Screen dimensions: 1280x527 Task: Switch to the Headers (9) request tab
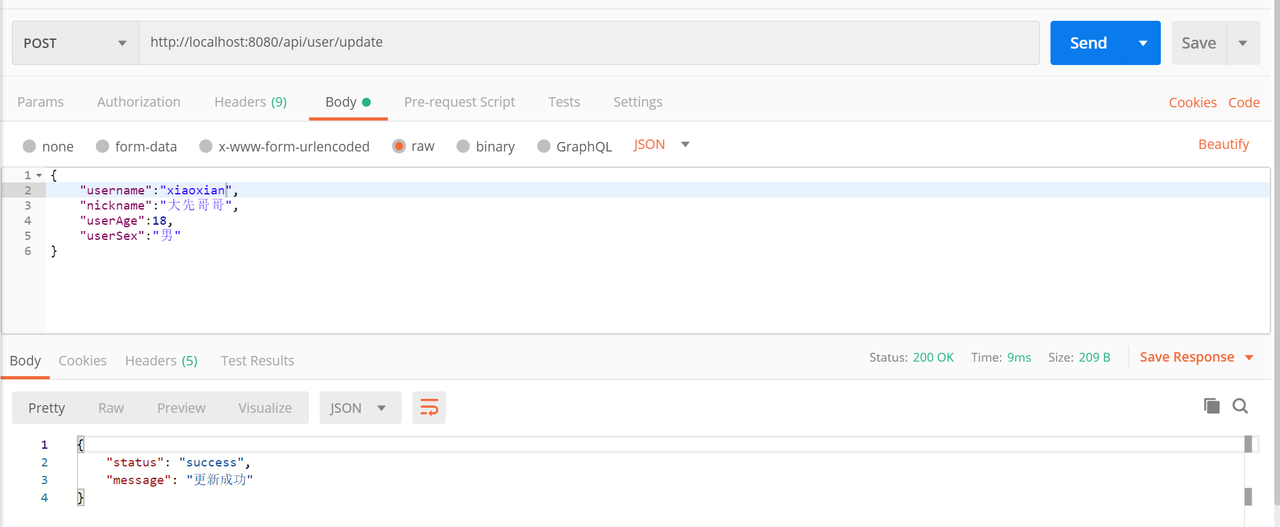point(250,102)
